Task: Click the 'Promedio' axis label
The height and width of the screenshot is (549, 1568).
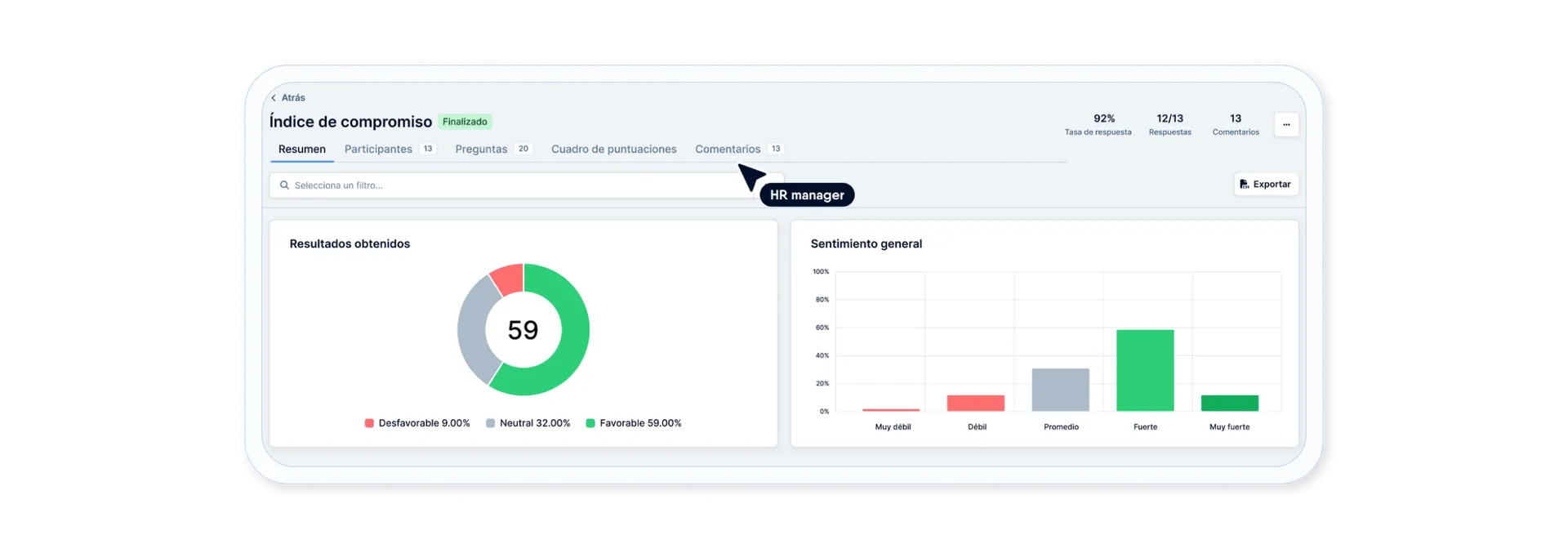Action: click(1061, 427)
